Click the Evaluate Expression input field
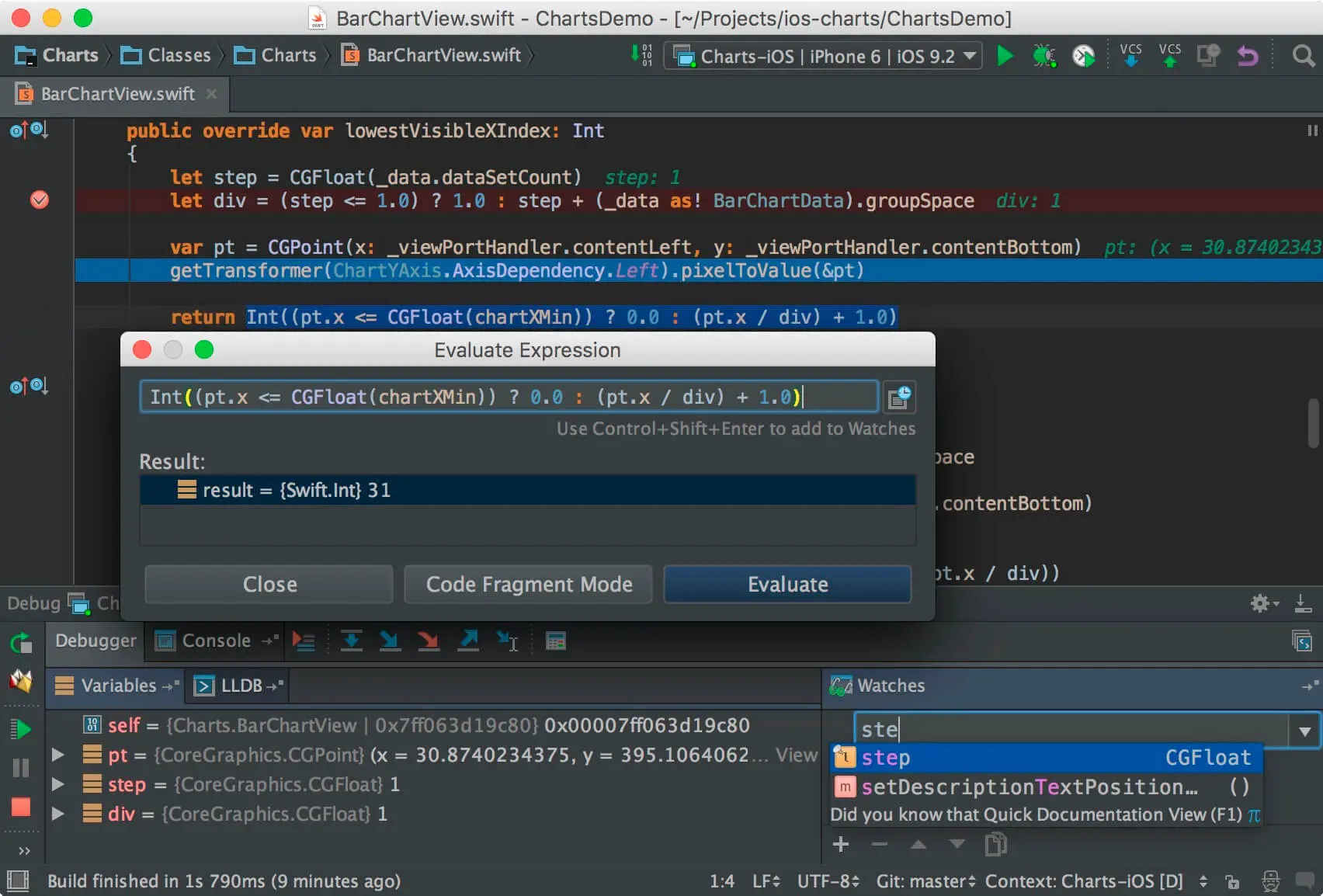Image resolution: width=1323 pixels, height=896 pixels. click(x=509, y=397)
